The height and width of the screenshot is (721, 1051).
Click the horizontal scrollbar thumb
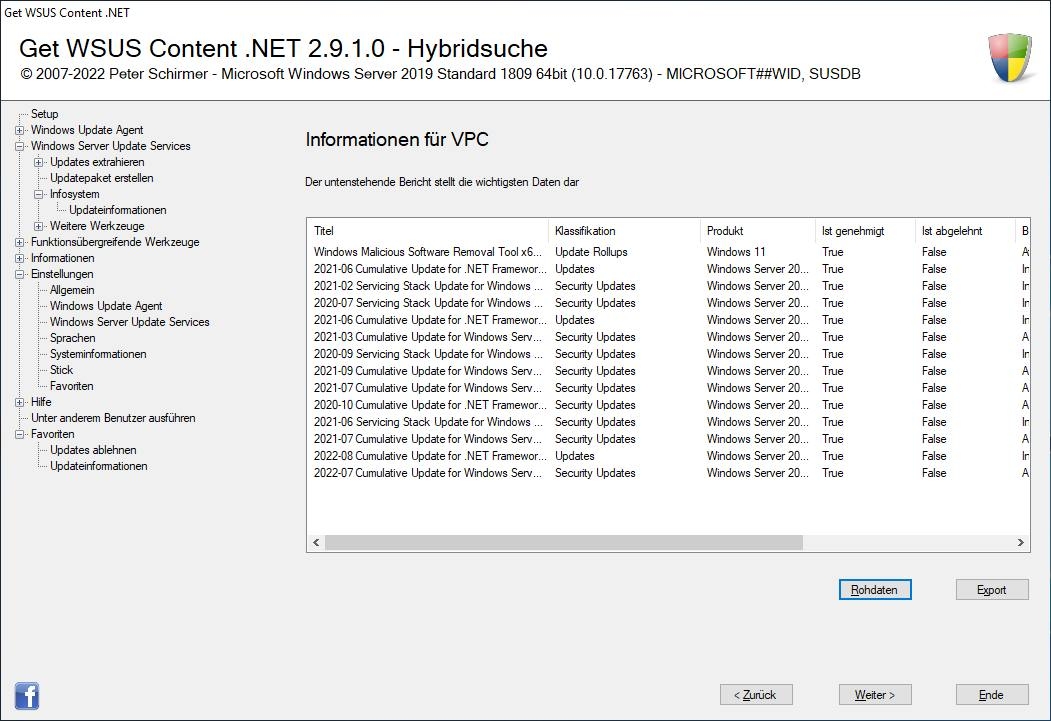pos(564,542)
